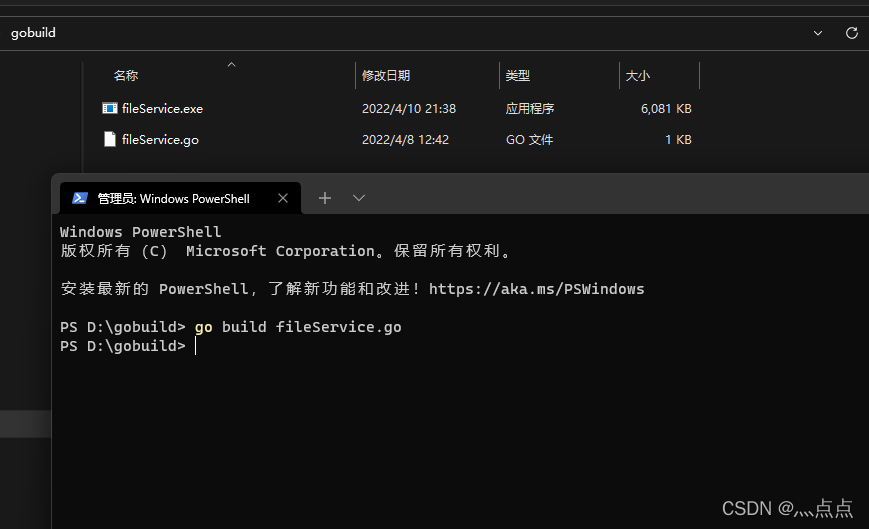Click the Microsoft Corporation copyright line
The image size is (869, 529).
tap(285, 251)
